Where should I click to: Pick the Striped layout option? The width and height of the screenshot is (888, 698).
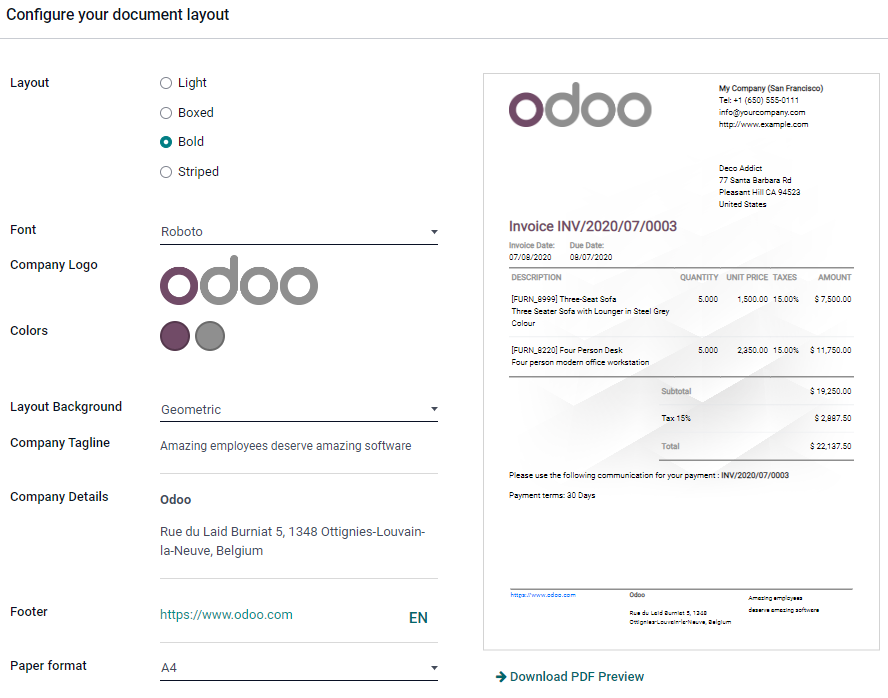[166, 172]
